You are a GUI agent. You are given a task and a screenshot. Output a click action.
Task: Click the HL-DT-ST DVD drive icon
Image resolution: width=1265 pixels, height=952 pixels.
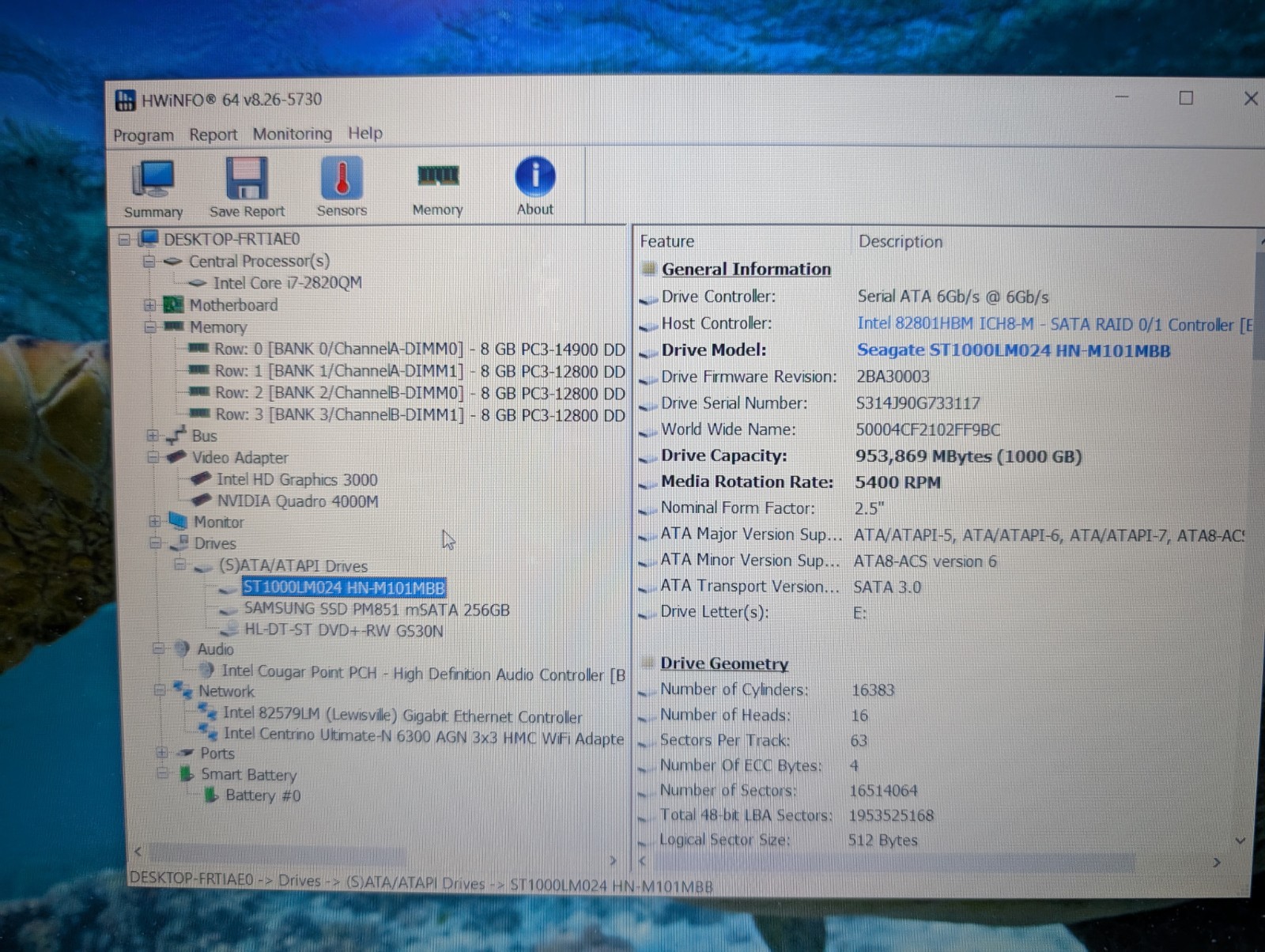(230, 630)
